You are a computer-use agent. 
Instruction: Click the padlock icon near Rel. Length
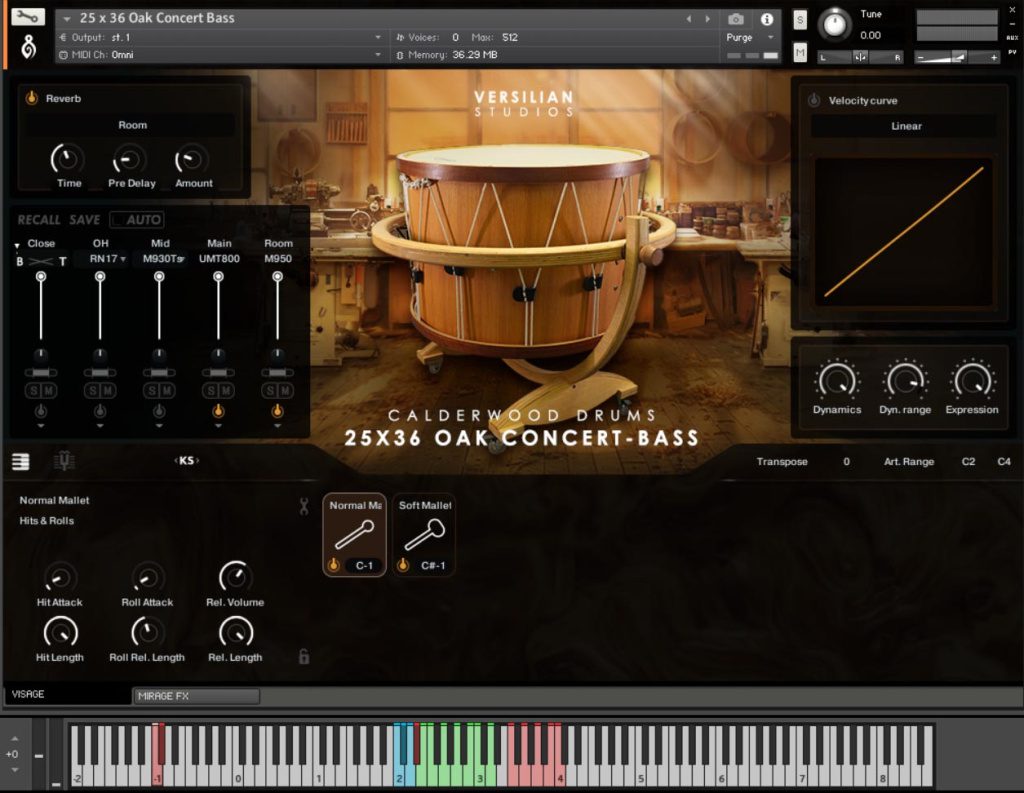point(304,656)
